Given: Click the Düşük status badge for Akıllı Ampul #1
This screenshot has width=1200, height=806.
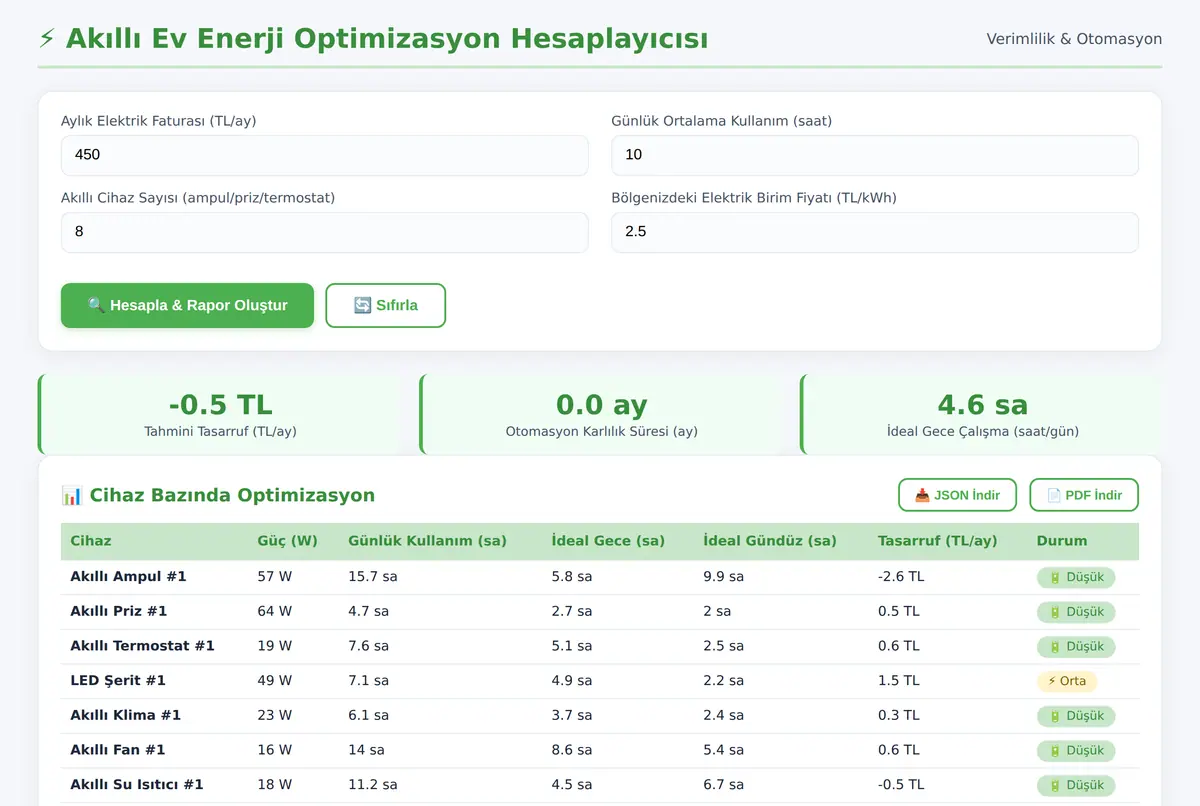Looking at the screenshot, I should 1076,577.
